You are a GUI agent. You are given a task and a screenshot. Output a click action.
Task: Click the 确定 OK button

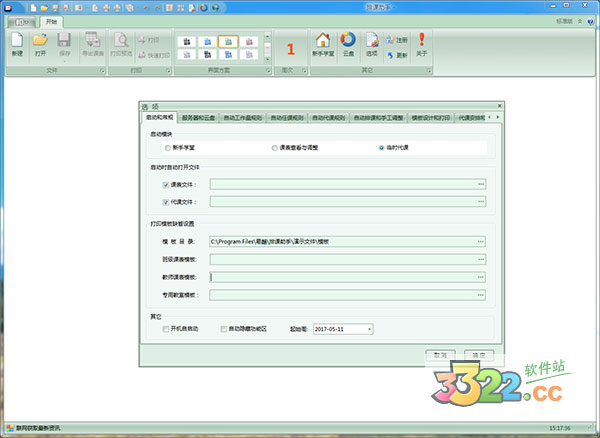point(479,355)
